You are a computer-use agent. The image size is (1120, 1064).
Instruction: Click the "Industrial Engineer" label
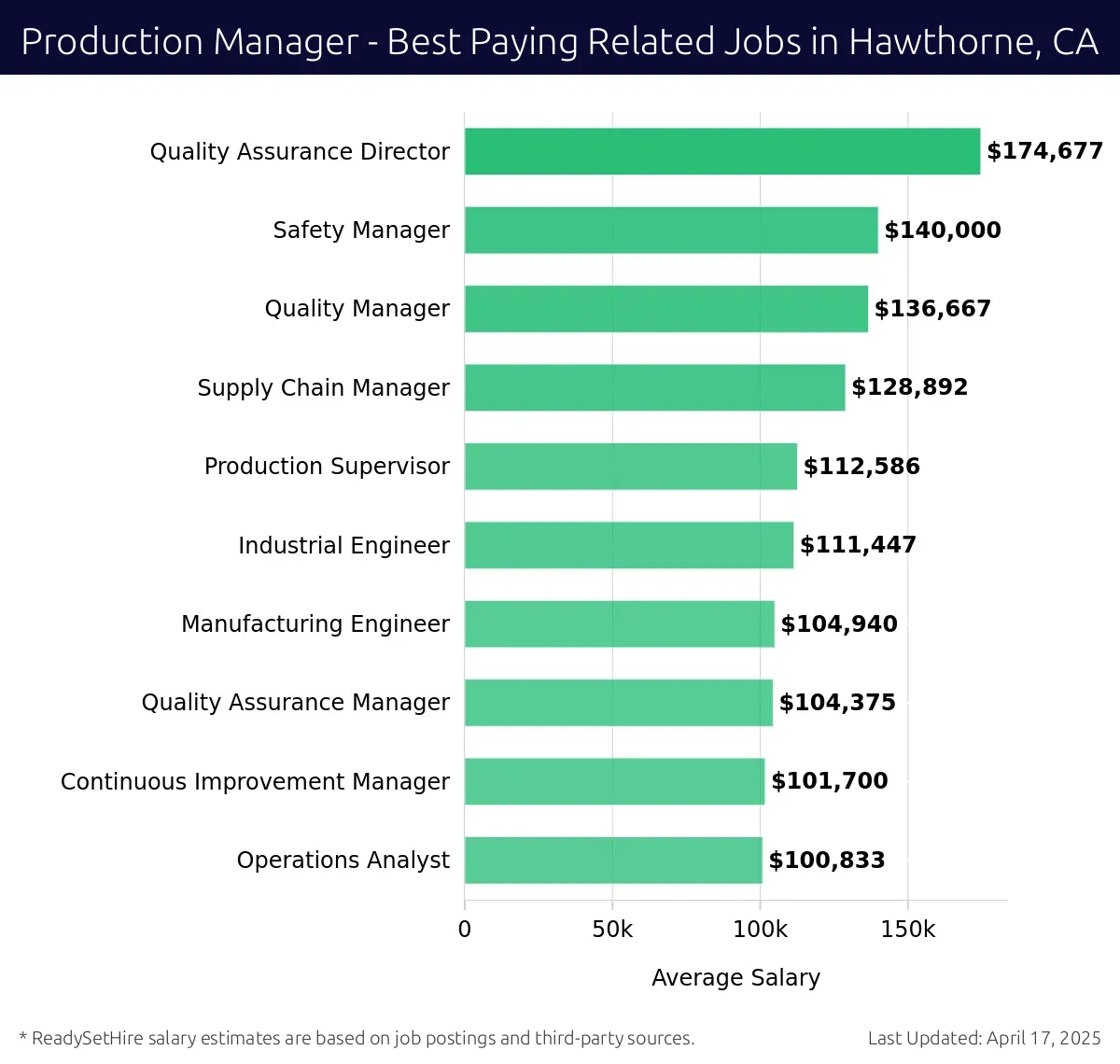(x=343, y=546)
